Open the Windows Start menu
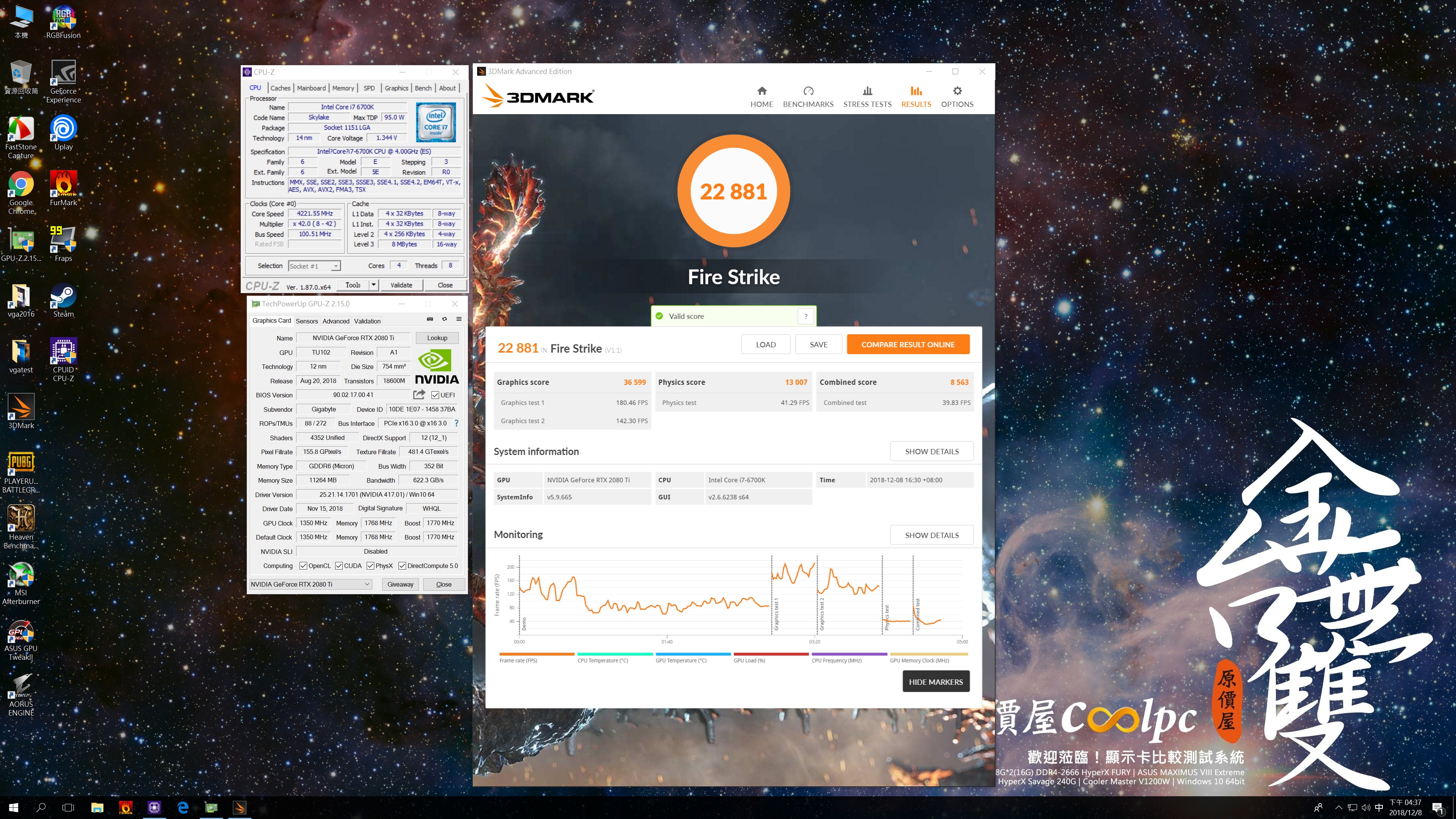This screenshot has height=819, width=1456. 14,808
